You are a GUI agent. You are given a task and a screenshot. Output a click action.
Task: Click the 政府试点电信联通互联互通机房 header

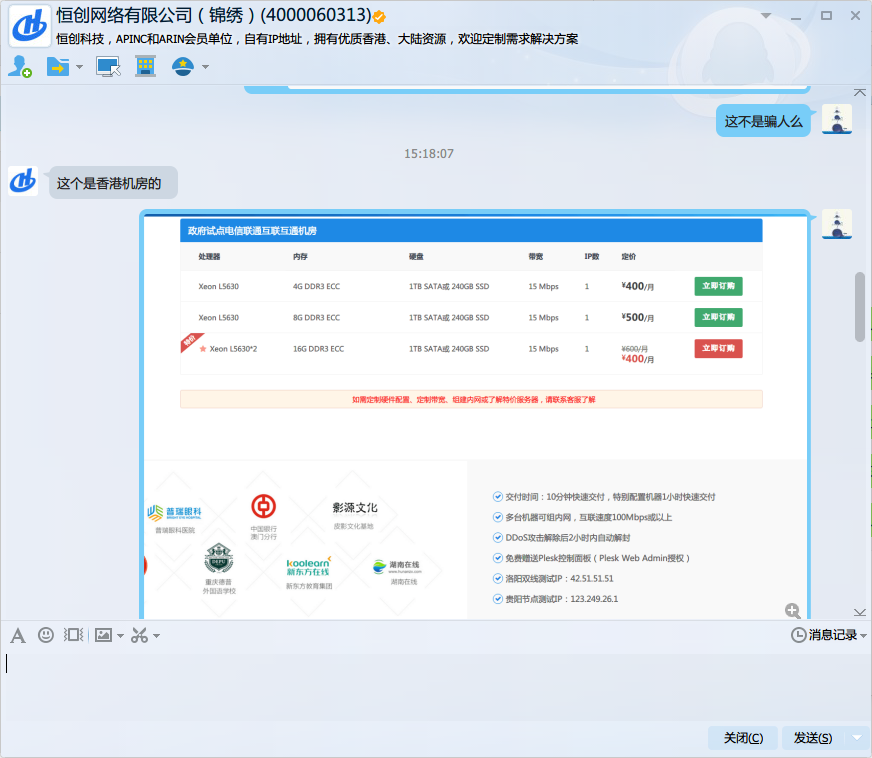pos(471,230)
